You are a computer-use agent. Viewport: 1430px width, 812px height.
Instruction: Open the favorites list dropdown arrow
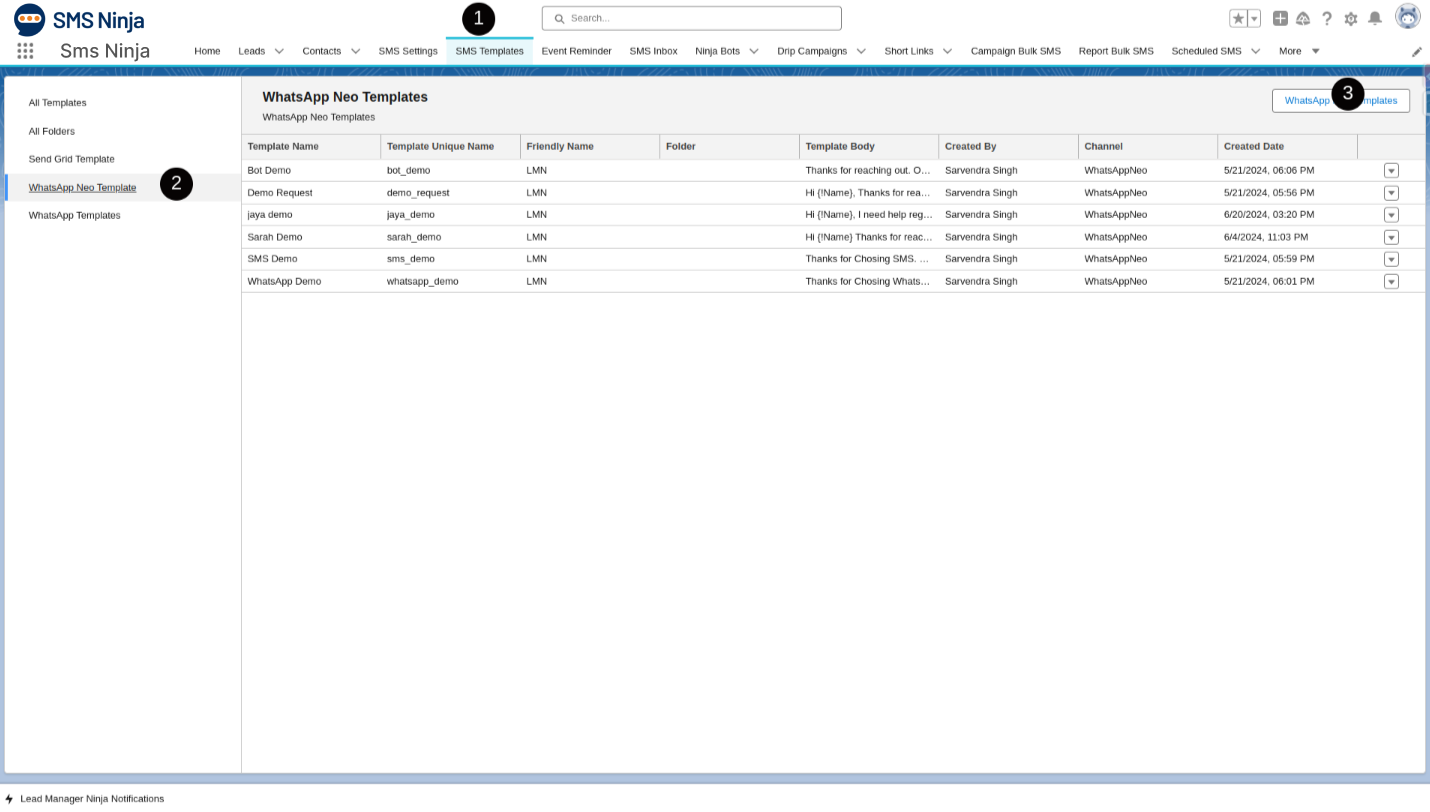(1254, 18)
